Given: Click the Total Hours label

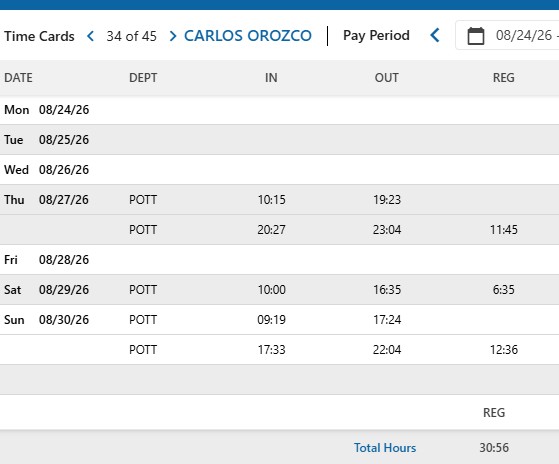Looking at the screenshot, I should [x=385, y=448].
